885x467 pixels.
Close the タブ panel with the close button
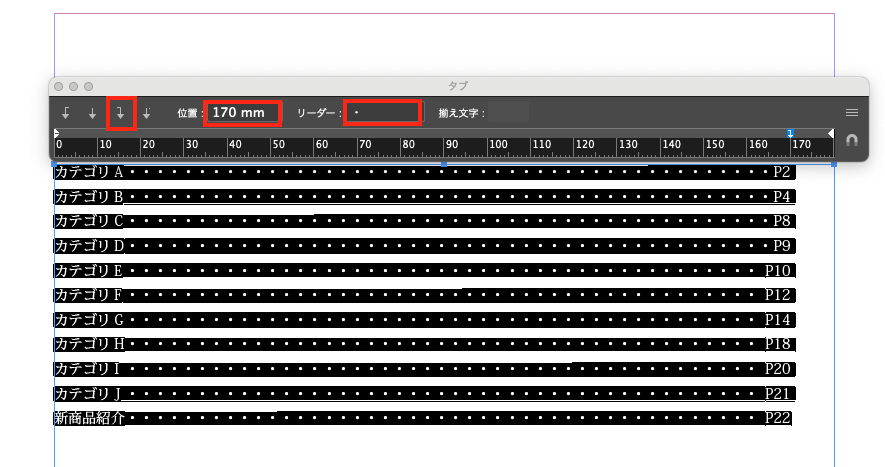59,87
